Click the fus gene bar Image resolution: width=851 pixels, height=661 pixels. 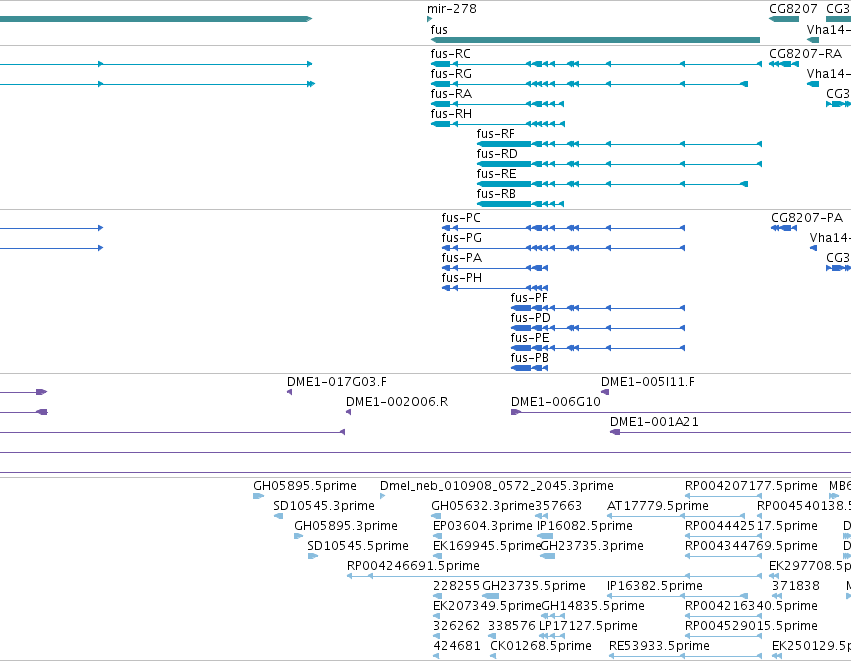pos(595,40)
